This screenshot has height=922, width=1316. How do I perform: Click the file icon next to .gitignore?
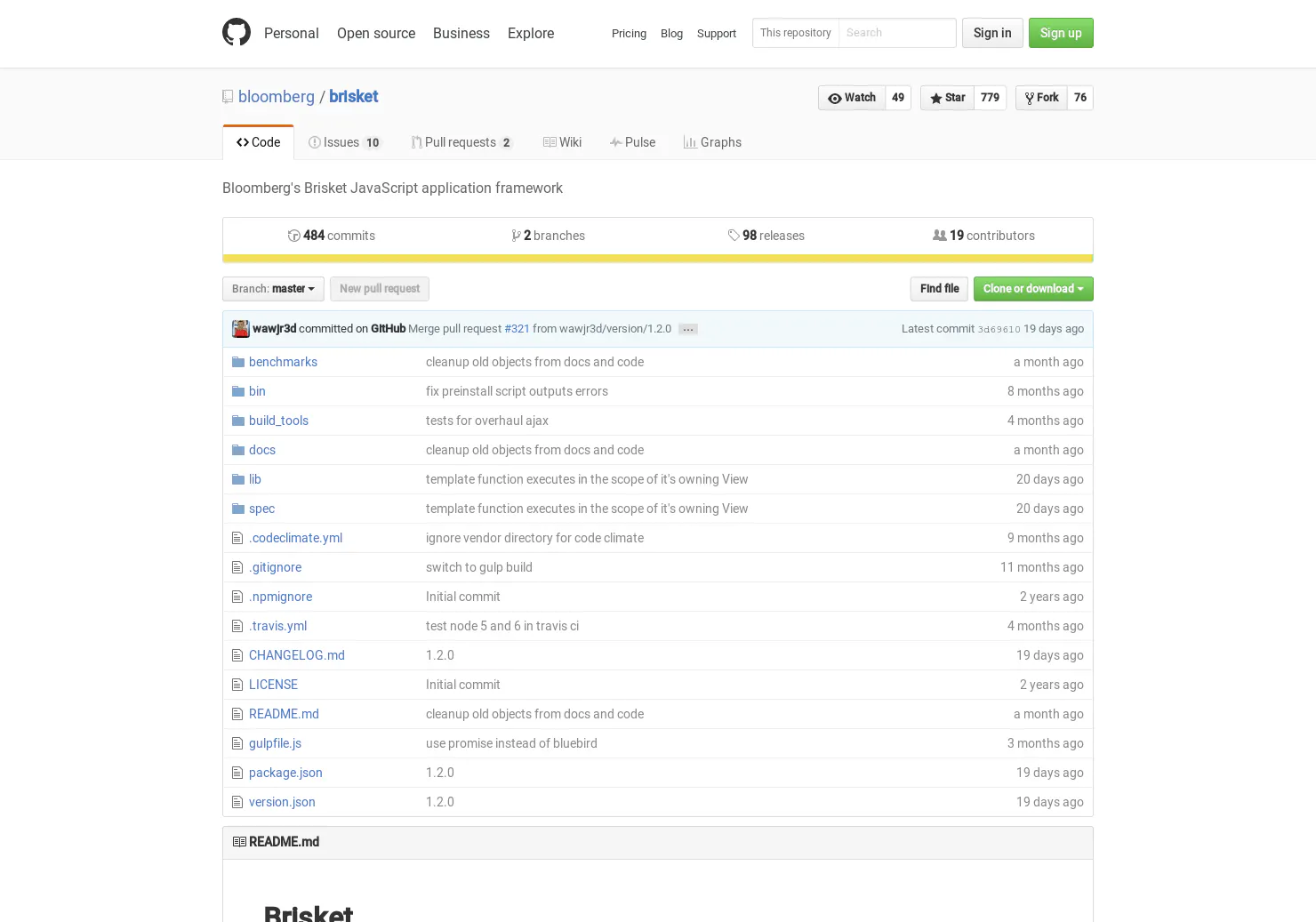[x=237, y=567]
